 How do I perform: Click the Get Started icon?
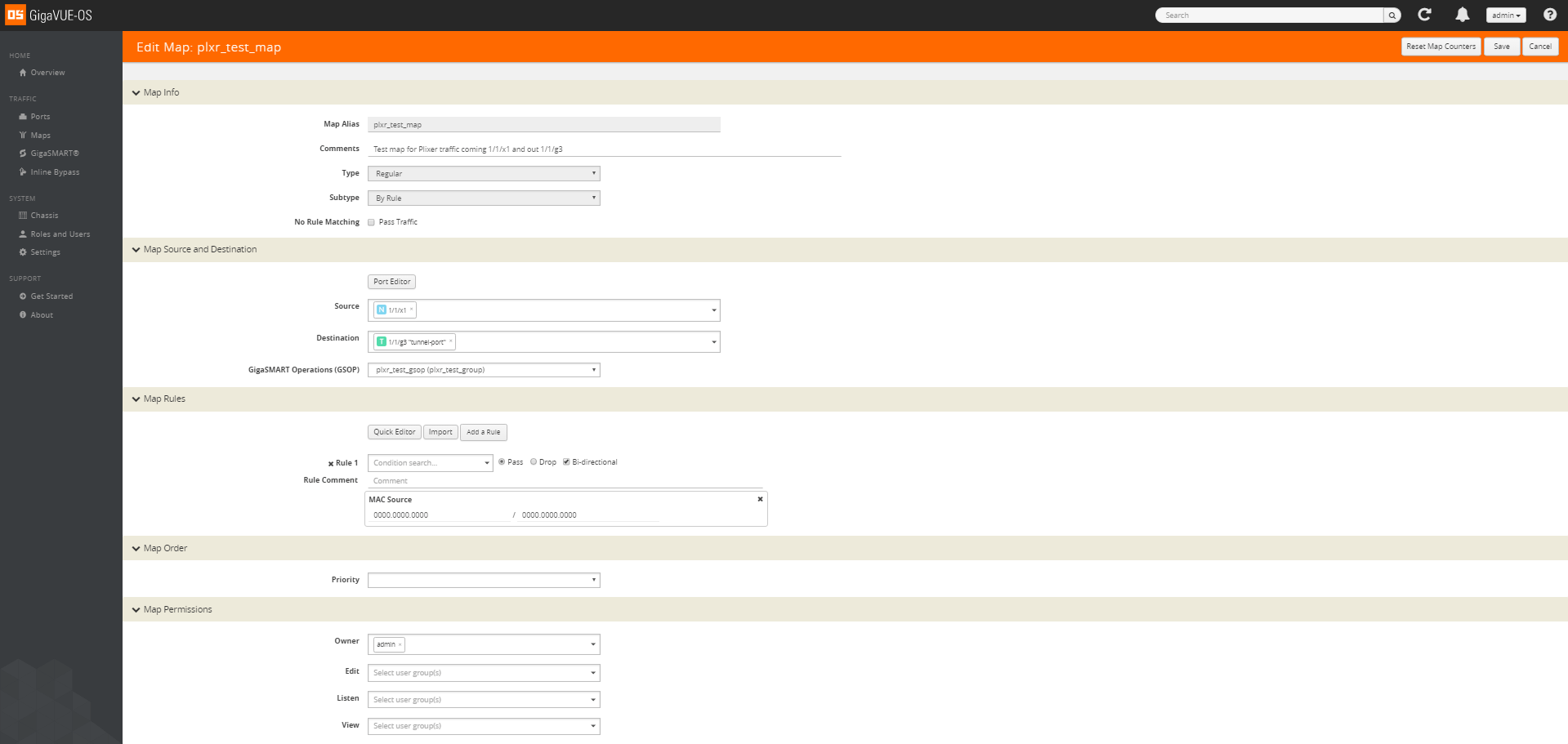point(23,296)
